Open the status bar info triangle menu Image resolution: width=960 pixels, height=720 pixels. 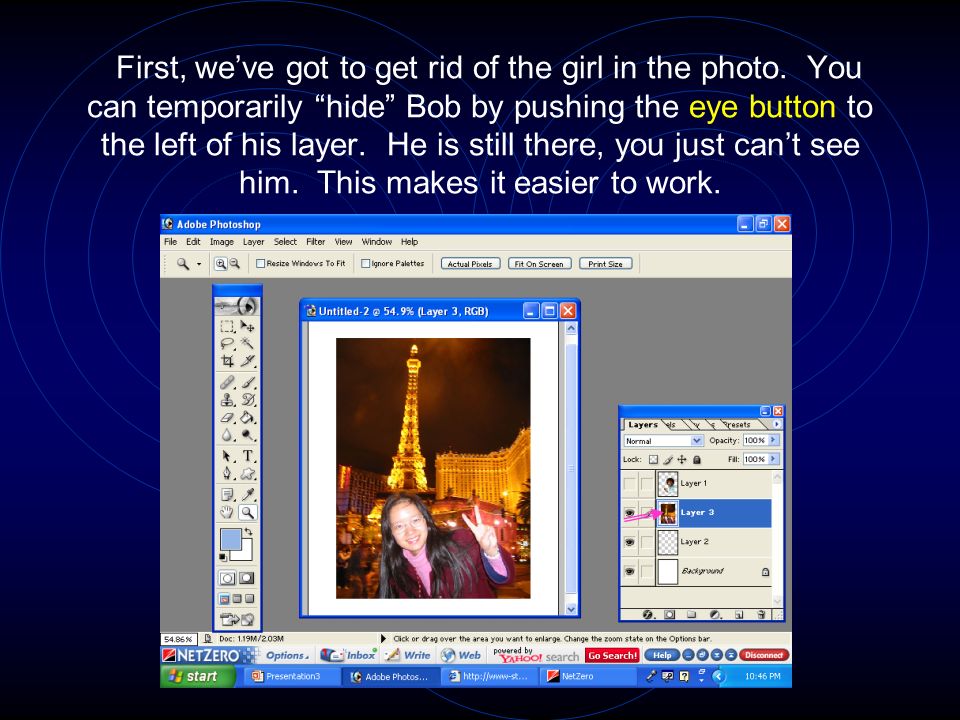coord(383,639)
